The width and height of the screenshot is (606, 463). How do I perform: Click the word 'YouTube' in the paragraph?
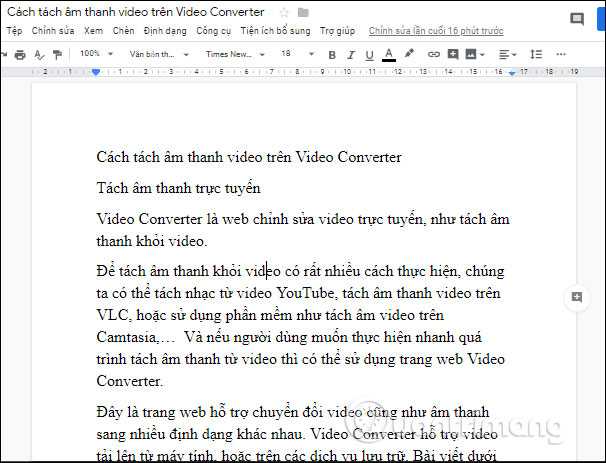(x=305, y=293)
